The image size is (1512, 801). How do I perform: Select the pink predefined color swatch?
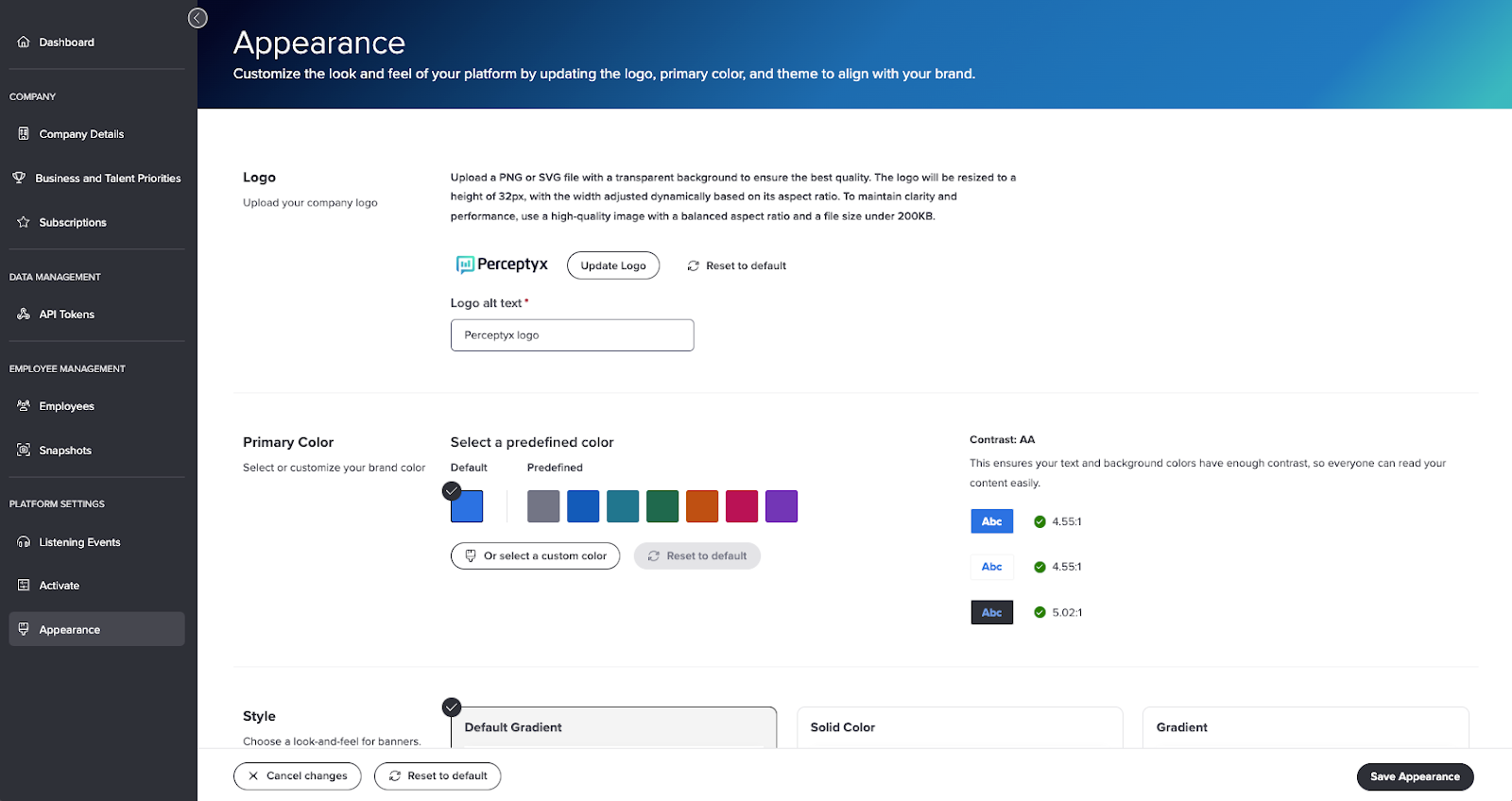(x=742, y=506)
